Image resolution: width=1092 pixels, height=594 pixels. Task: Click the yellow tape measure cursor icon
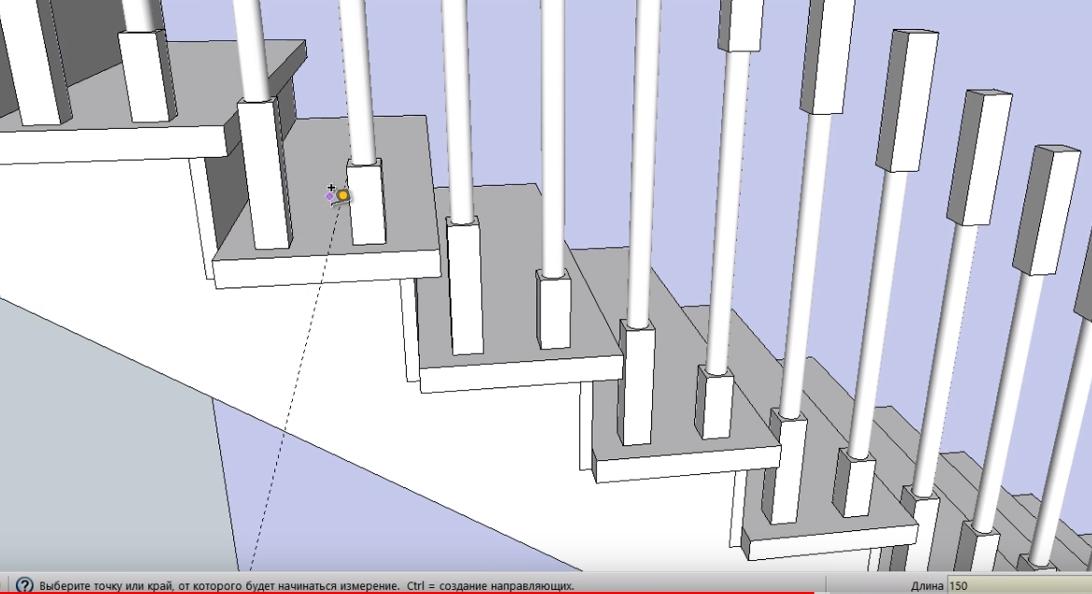(x=343, y=196)
